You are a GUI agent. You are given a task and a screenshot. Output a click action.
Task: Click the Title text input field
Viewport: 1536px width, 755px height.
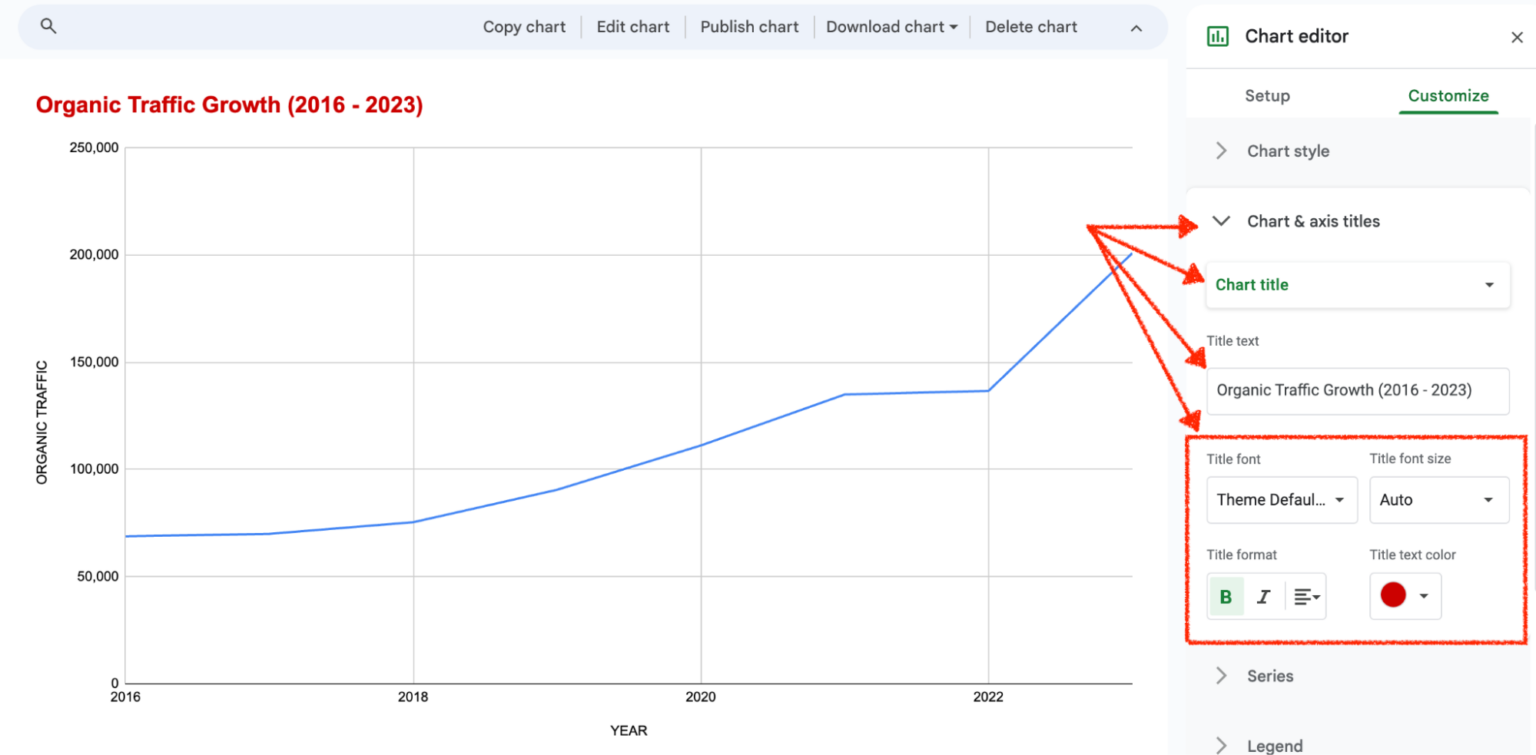(1357, 390)
